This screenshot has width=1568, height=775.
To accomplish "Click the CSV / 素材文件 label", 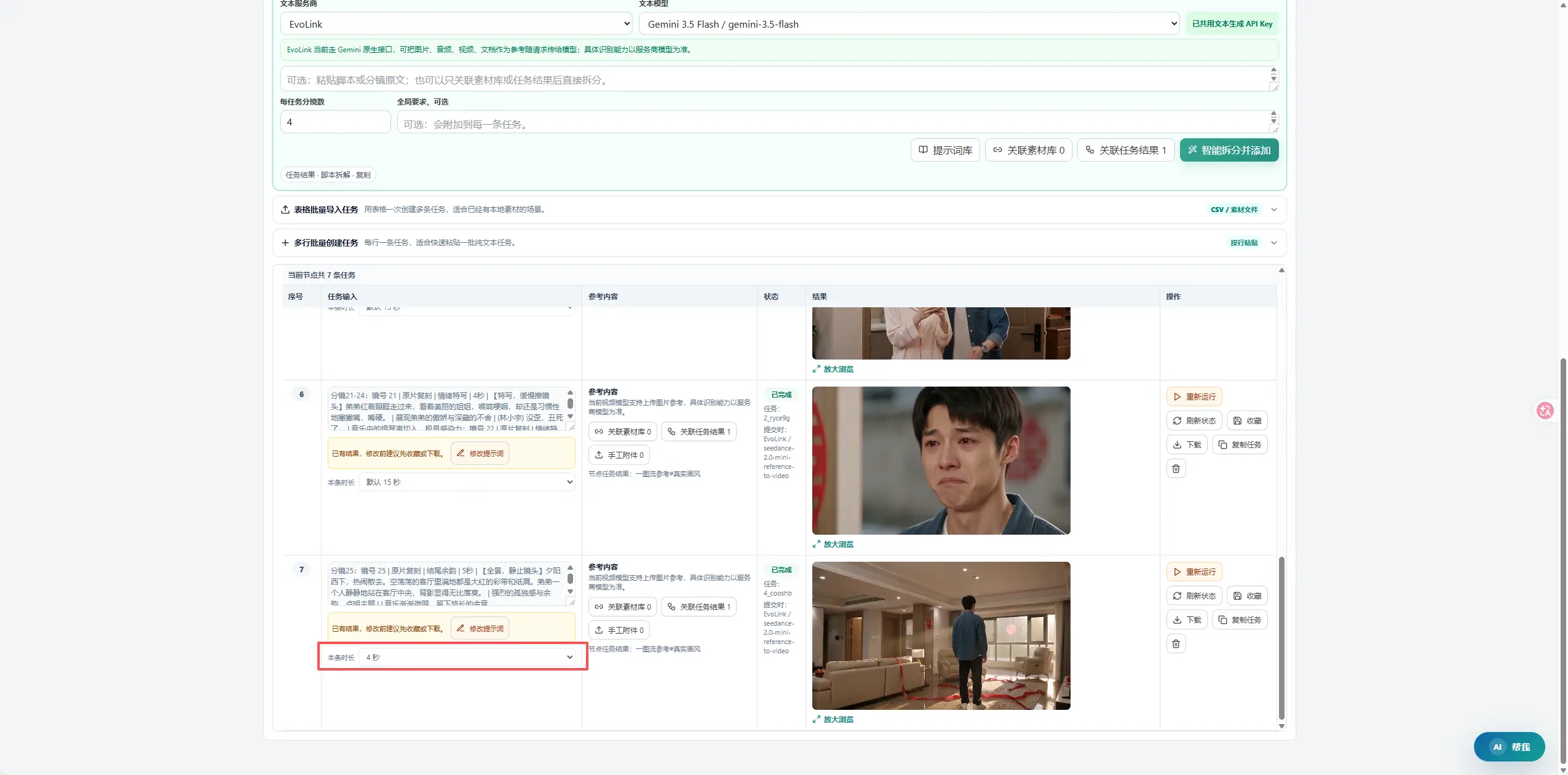I will click(1233, 210).
